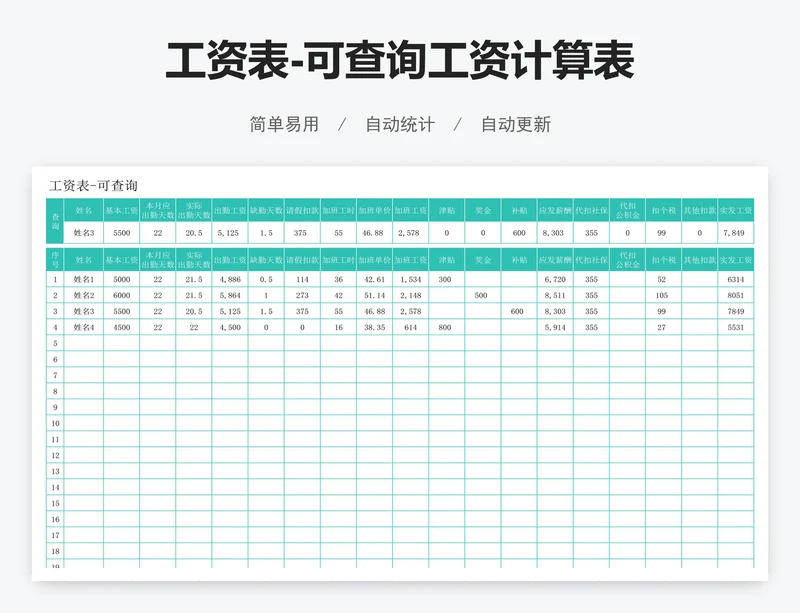Select gross pay cell 6,720
This screenshot has height=613, width=800.
pos(555,279)
